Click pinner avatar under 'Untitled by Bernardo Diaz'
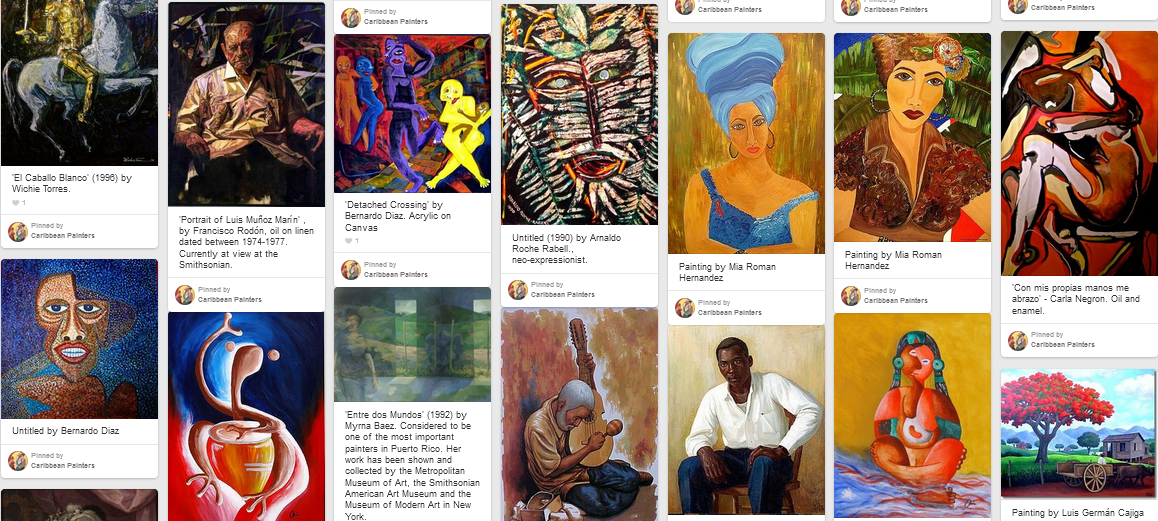1158x521 pixels. (x=18, y=461)
